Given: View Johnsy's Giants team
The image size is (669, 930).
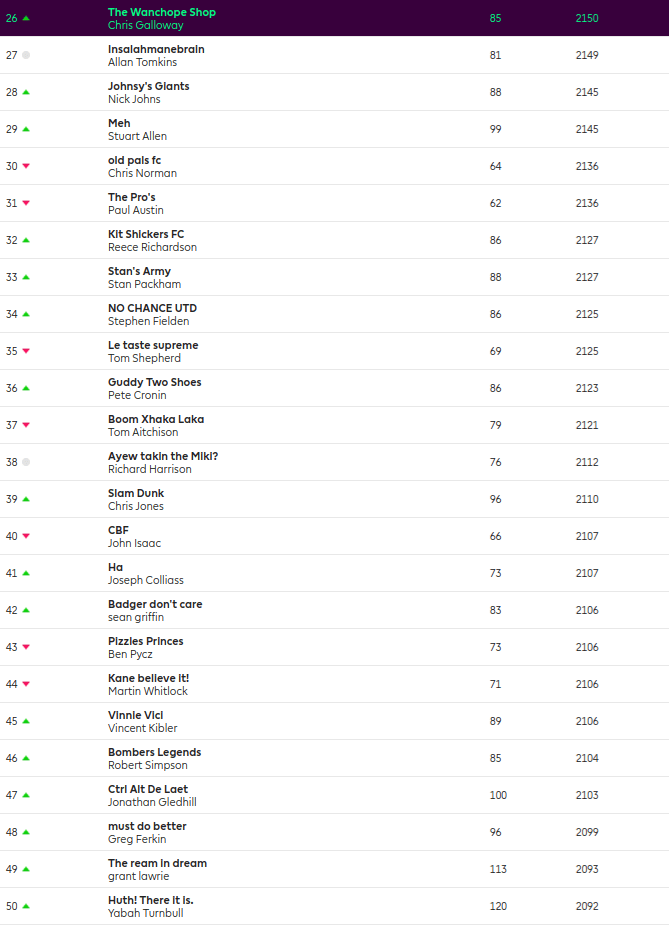Looking at the screenshot, I should [x=148, y=86].
